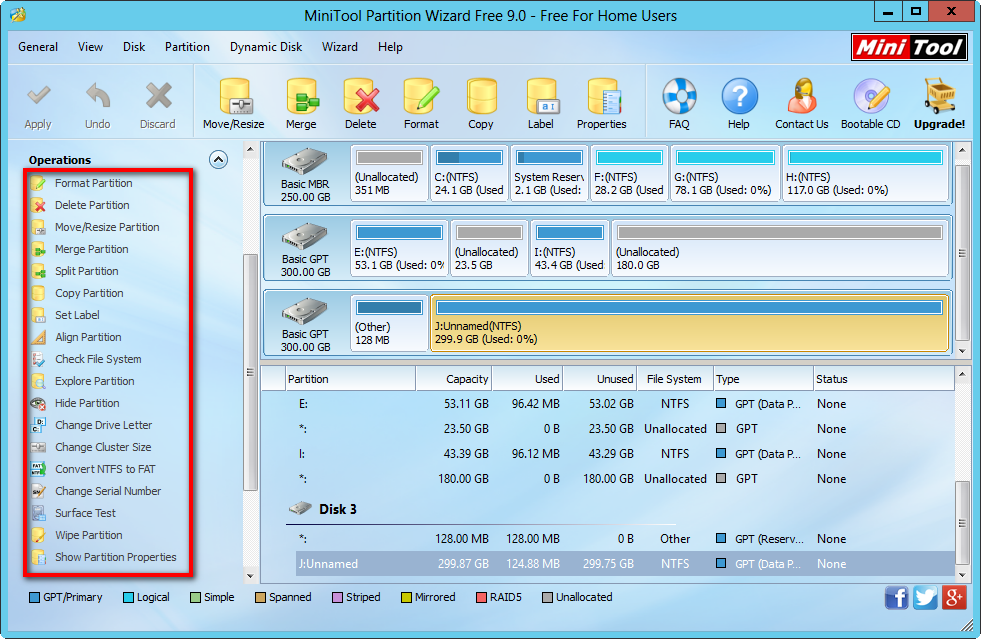Click Set Label in Operations

tap(77, 315)
